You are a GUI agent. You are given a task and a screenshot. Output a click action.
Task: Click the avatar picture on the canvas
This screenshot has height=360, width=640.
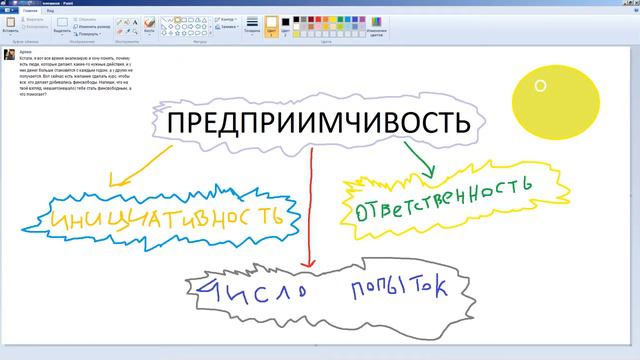[x=9, y=54]
